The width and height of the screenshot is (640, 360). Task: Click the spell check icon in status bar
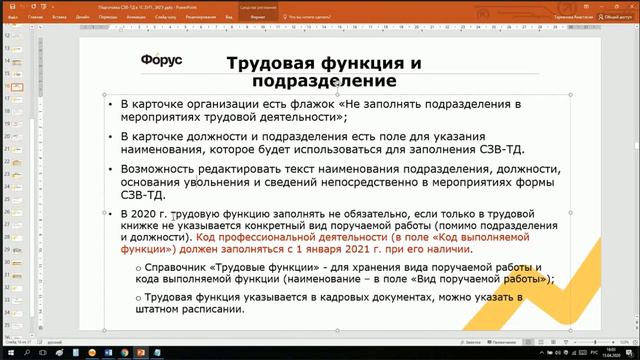[40, 342]
